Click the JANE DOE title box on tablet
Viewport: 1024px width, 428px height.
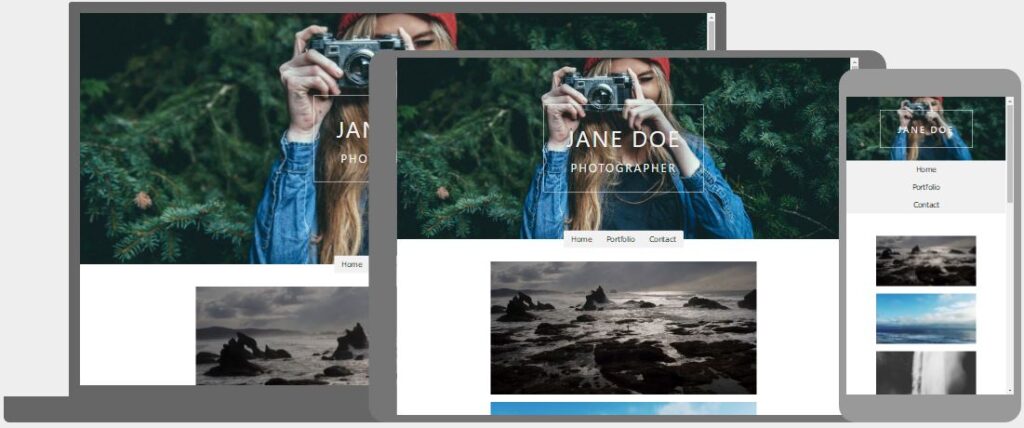click(x=623, y=148)
